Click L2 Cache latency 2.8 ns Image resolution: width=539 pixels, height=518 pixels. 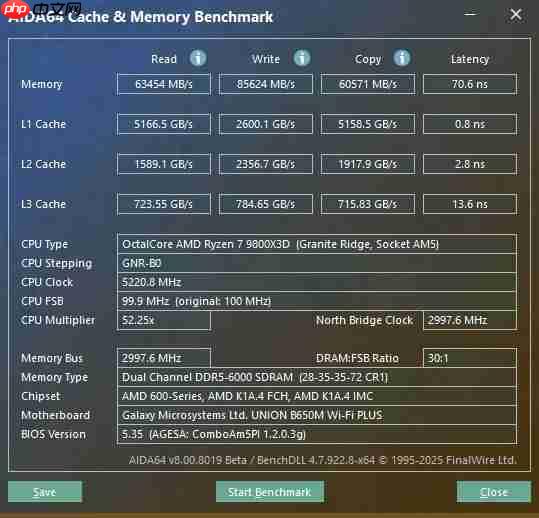(x=470, y=164)
